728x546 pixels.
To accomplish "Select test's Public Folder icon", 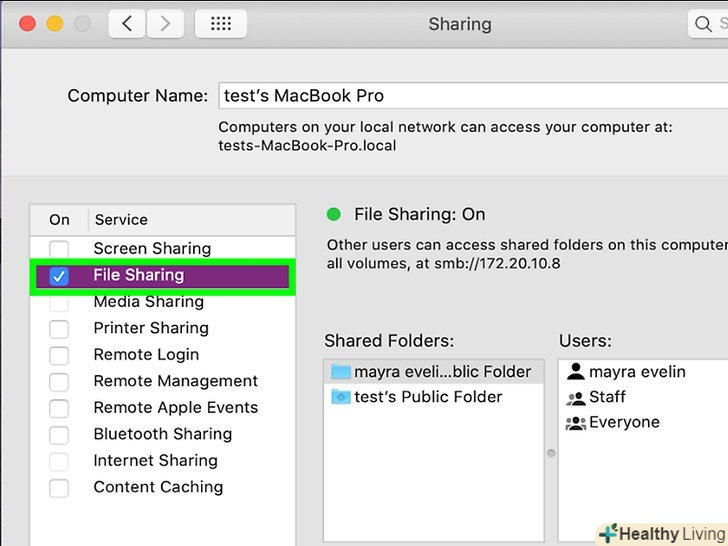I will [x=341, y=397].
